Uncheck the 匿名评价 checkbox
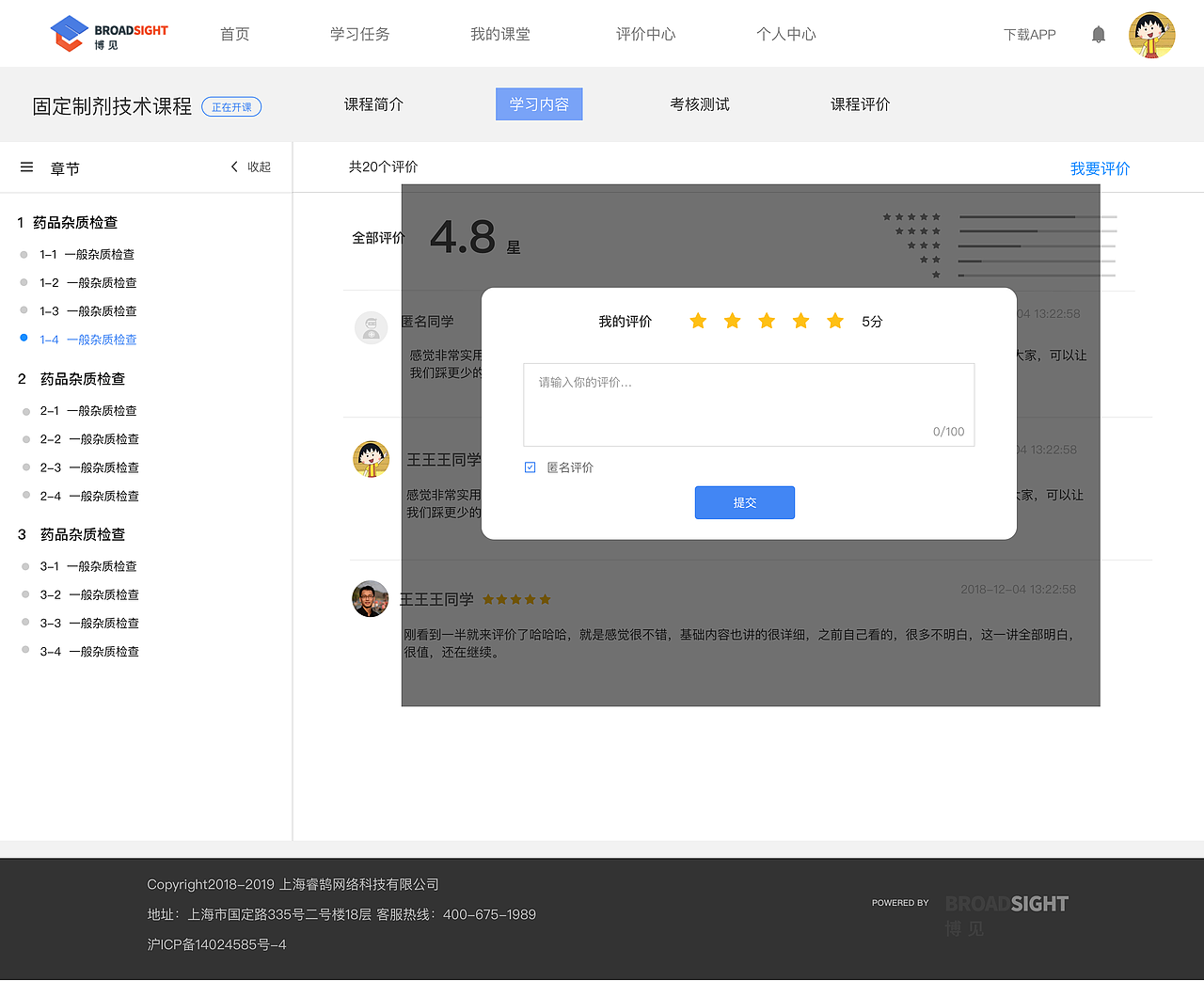Viewport: 1204px width, 981px height. click(530, 467)
